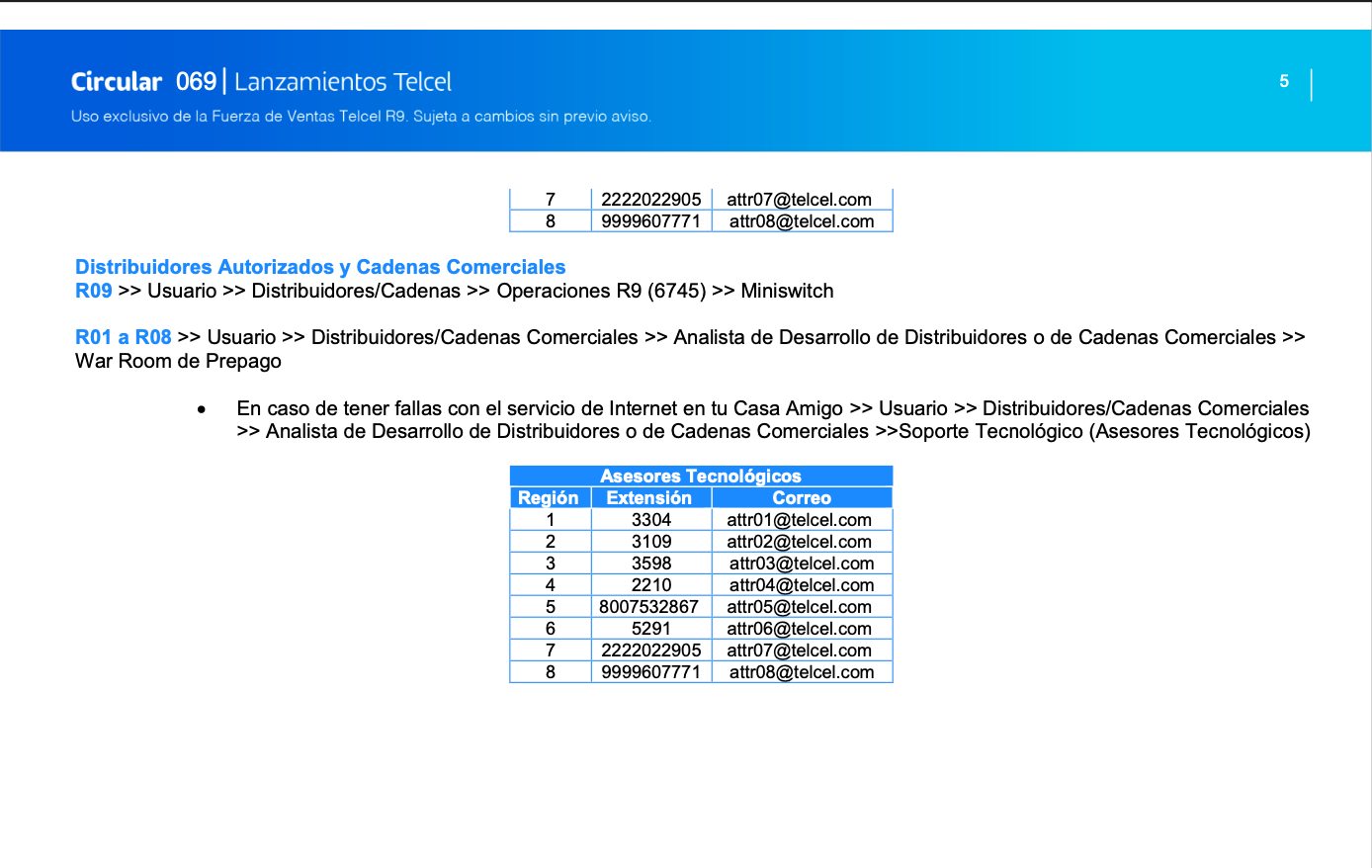Click the blue R09 label

point(94,291)
